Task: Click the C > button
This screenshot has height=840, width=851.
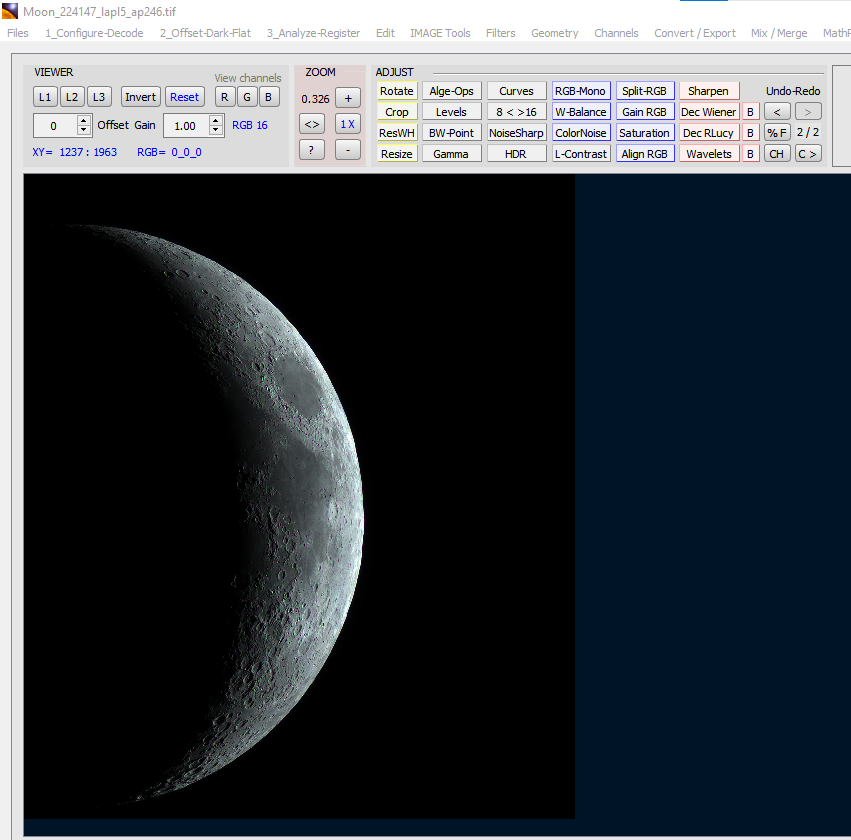Action: (x=808, y=154)
